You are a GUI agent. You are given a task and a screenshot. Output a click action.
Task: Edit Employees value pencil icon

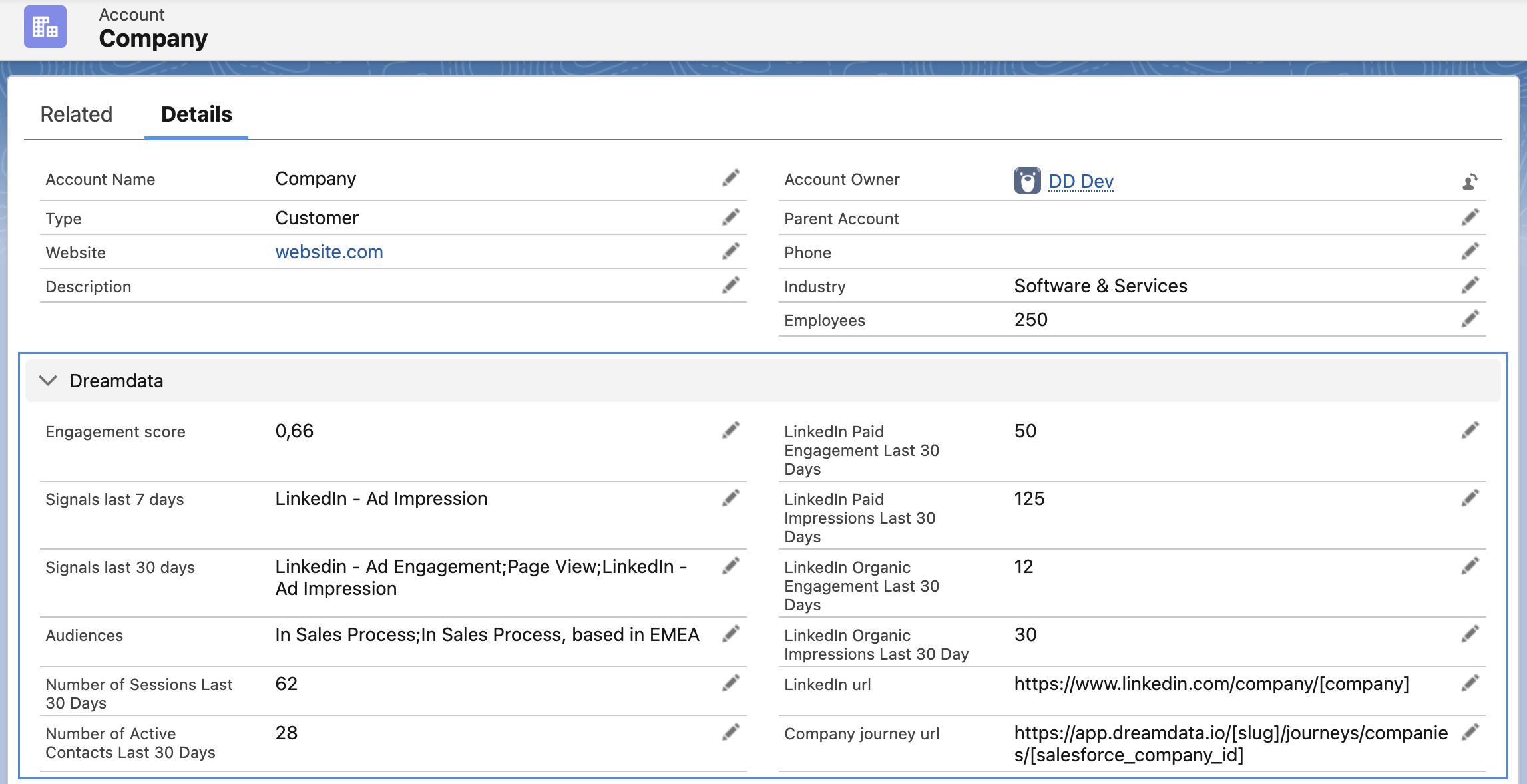pyautogui.click(x=1470, y=319)
